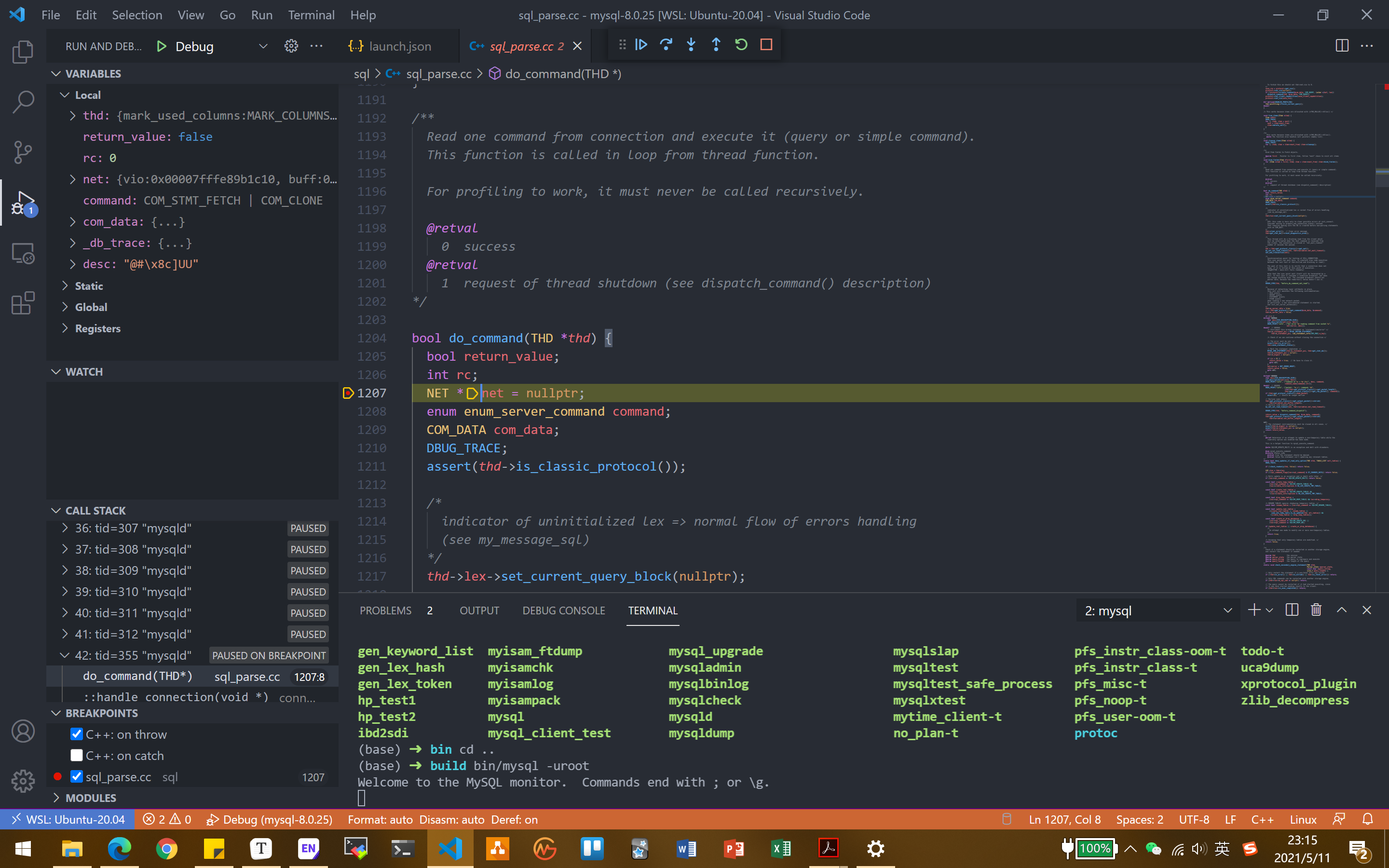Disable sql_parse.cc breakpoint checkbox
Viewport: 1389px width, 868px height.
(76, 777)
